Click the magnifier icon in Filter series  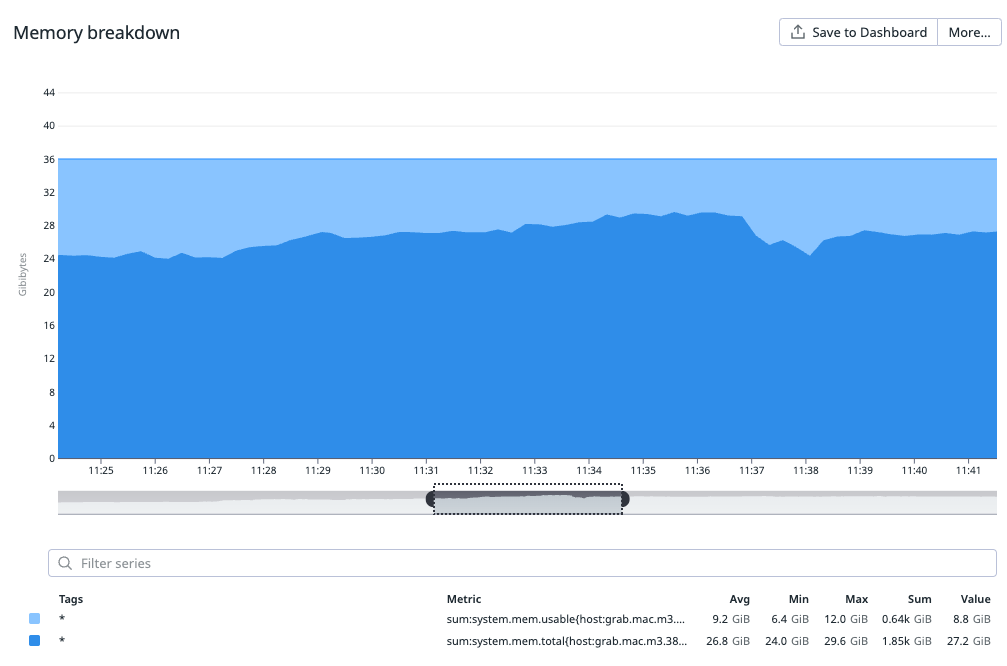tap(65, 563)
